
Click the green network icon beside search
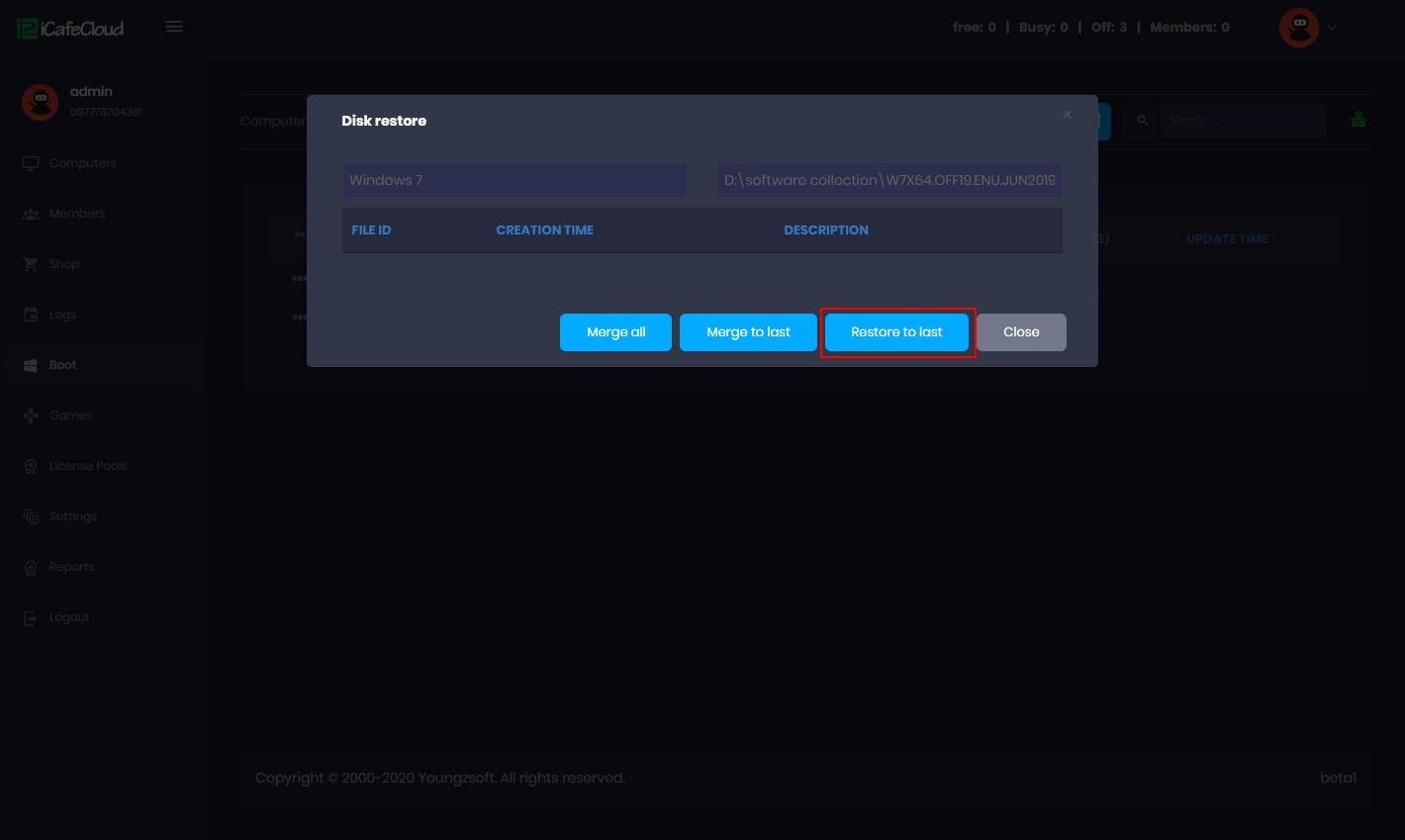tap(1358, 120)
